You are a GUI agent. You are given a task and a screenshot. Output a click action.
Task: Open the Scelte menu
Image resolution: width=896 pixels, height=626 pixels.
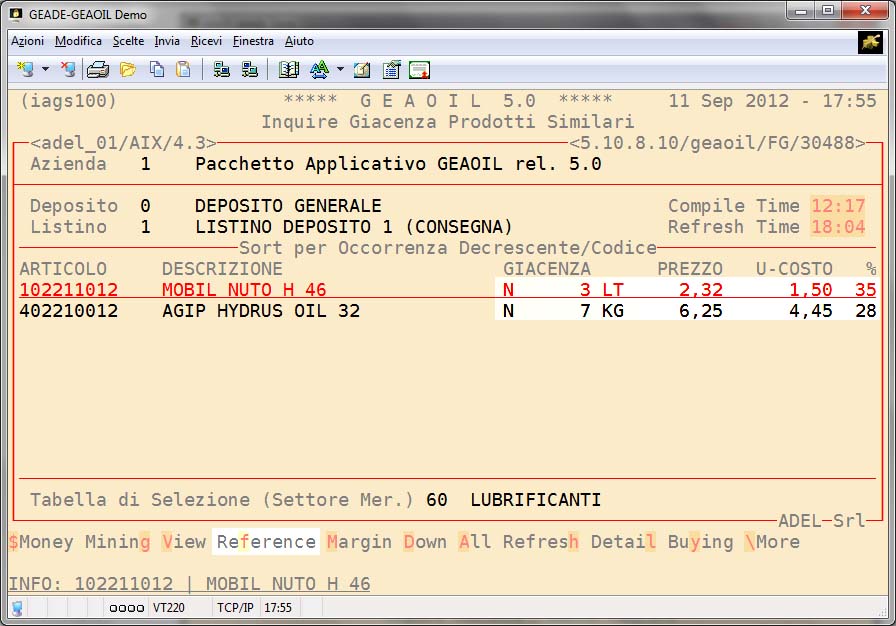pyautogui.click(x=128, y=41)
